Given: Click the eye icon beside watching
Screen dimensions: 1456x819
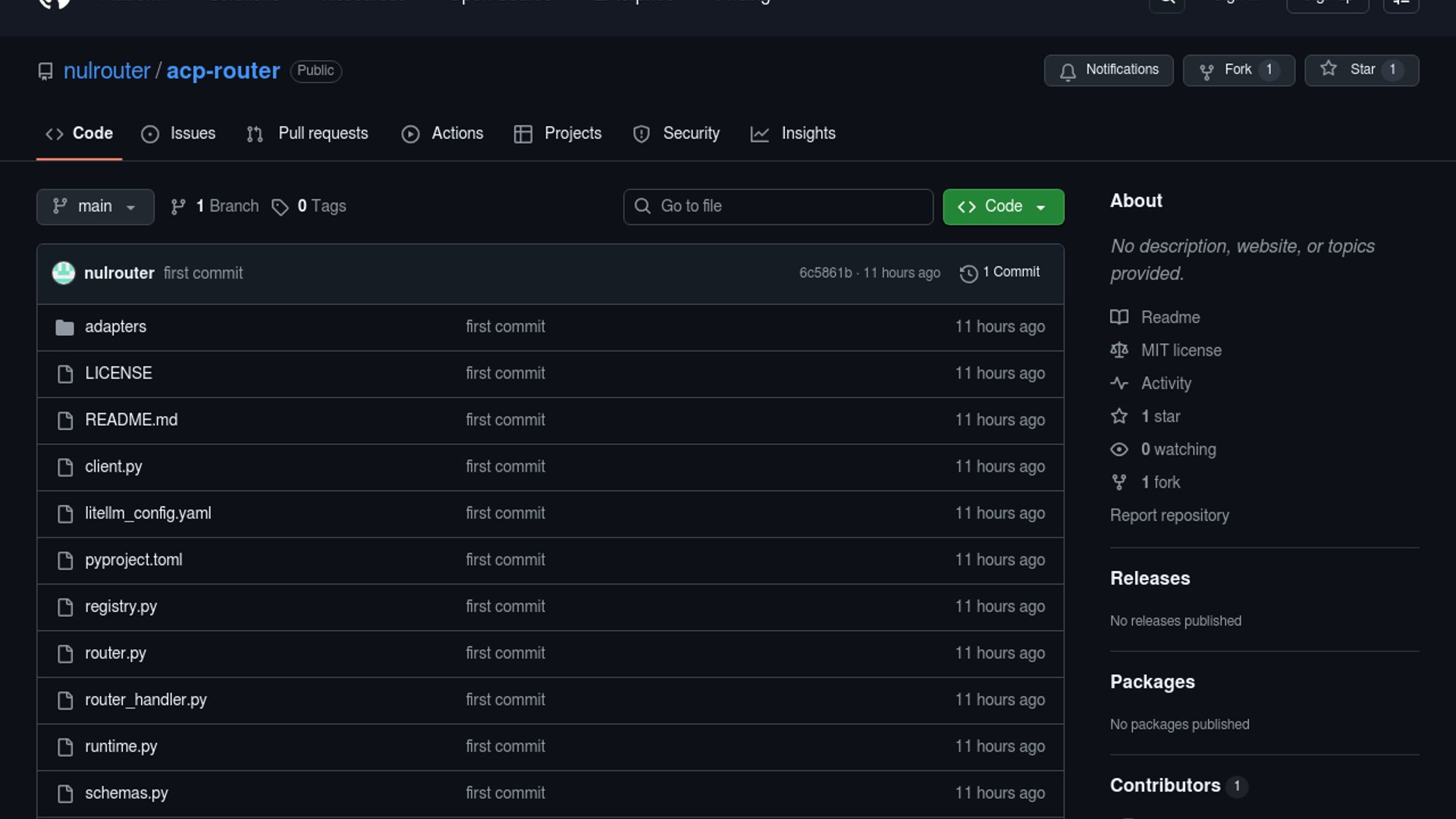Looking at the screenshot, I should (x=1119, y=450).
